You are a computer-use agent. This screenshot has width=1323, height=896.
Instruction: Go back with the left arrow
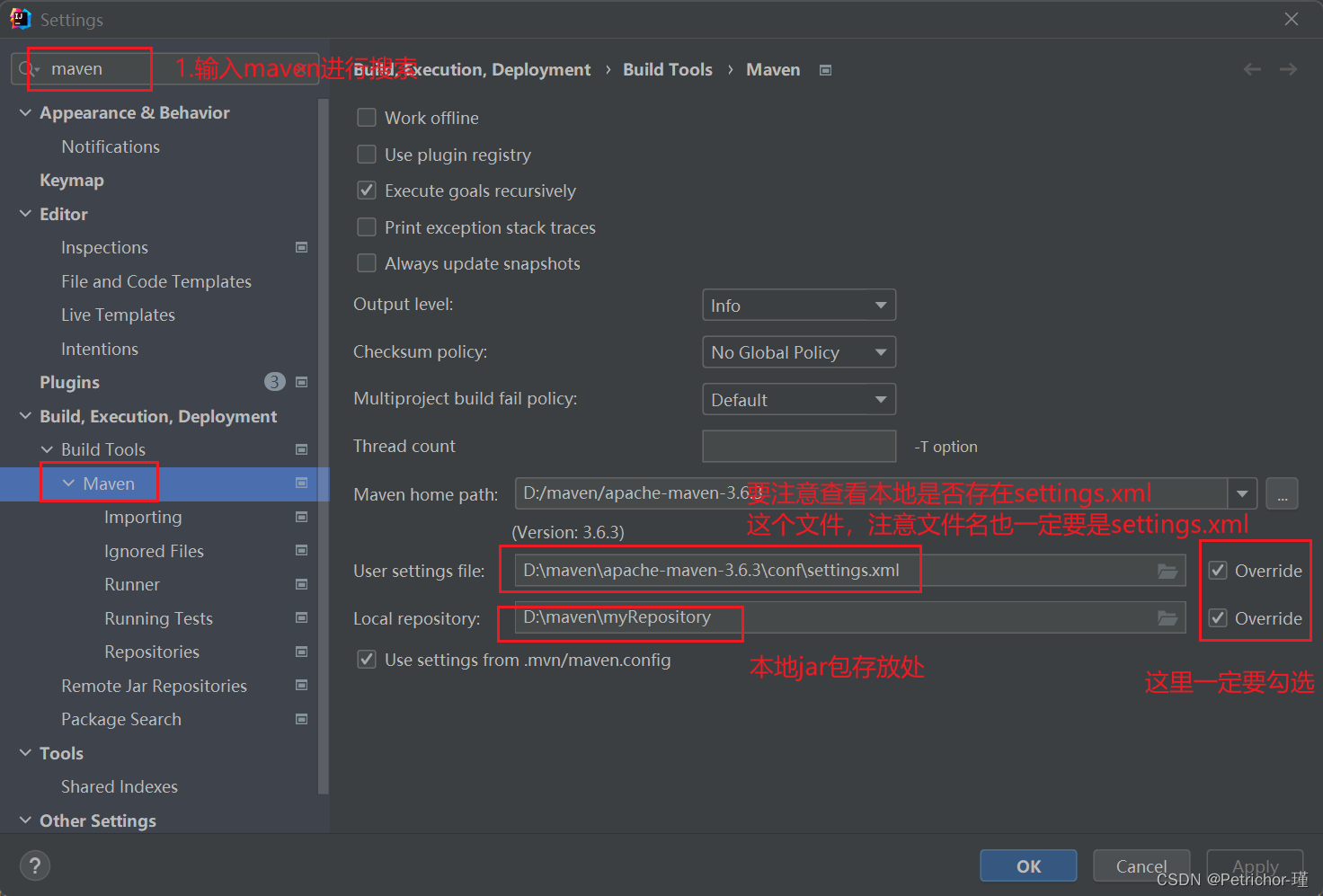1252,69
